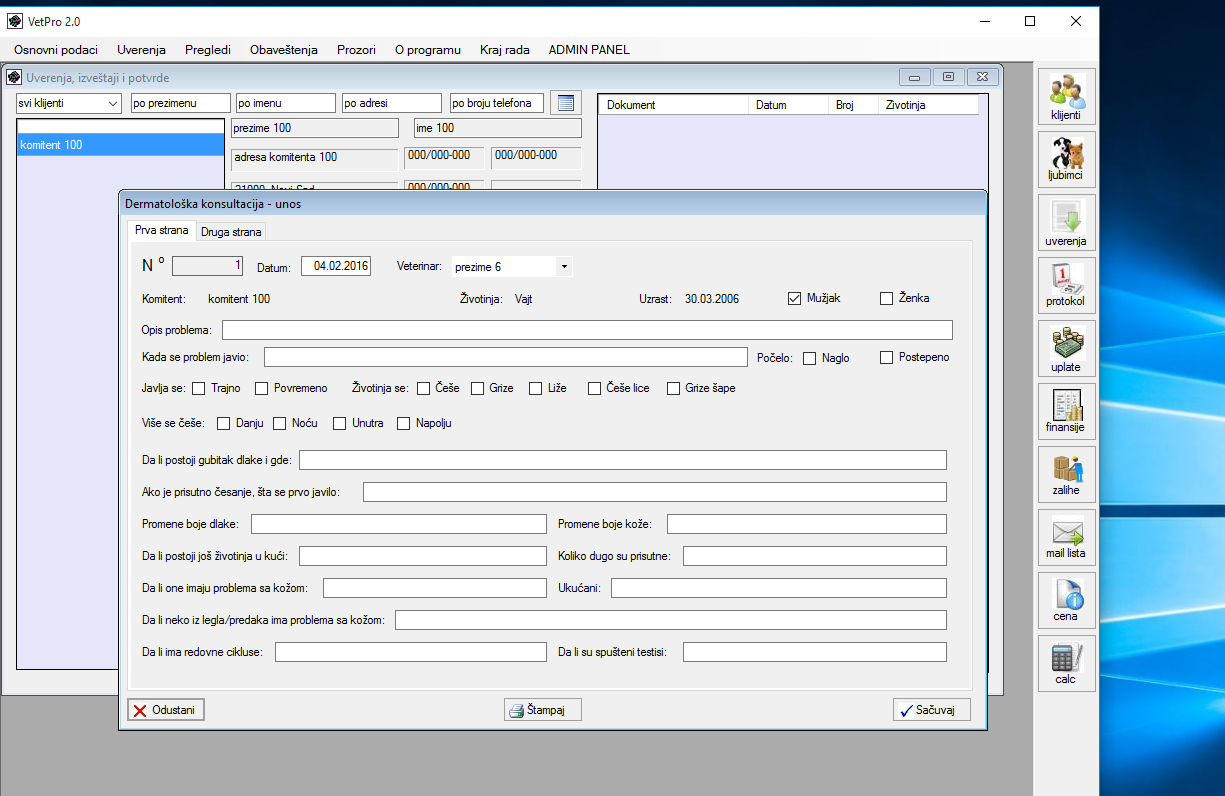Check the Ženka checkbox
Image resolution: width=1225 pixels, height=796 pixels.
[886, 298]
